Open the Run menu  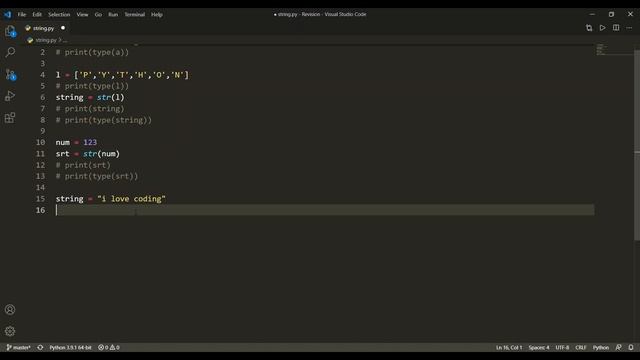click(113, 14)
